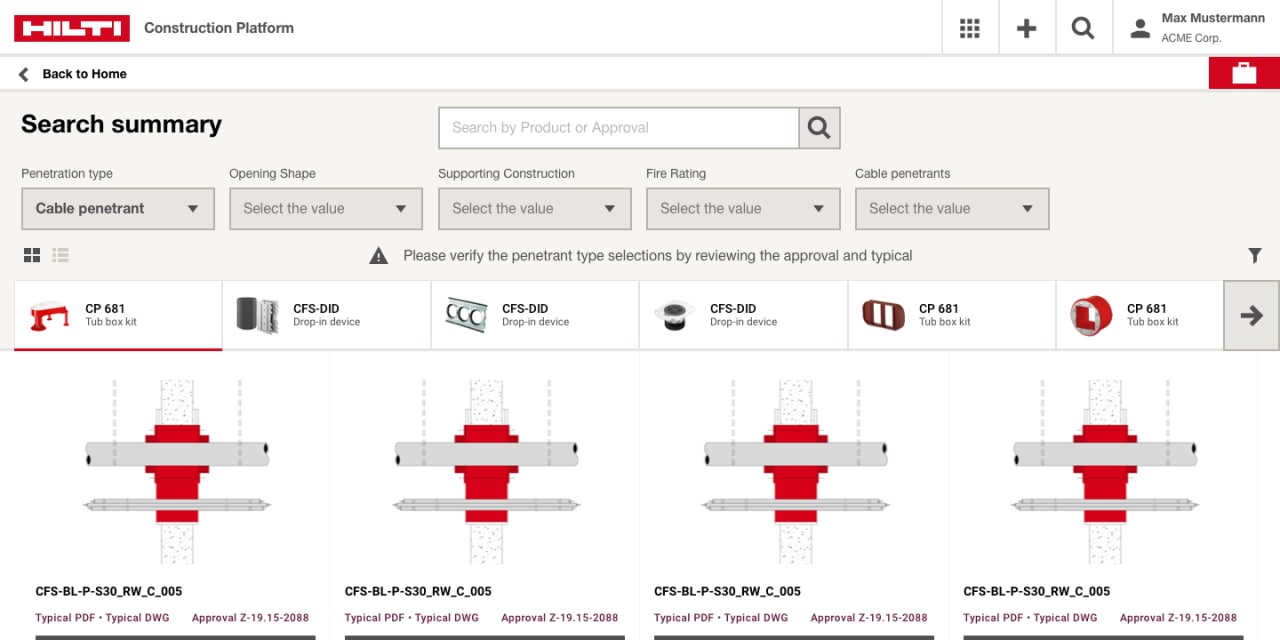Open the apps grid icon in top bar
The height and width of the screenshot is (640, 1280).
[x=970, y=27]
